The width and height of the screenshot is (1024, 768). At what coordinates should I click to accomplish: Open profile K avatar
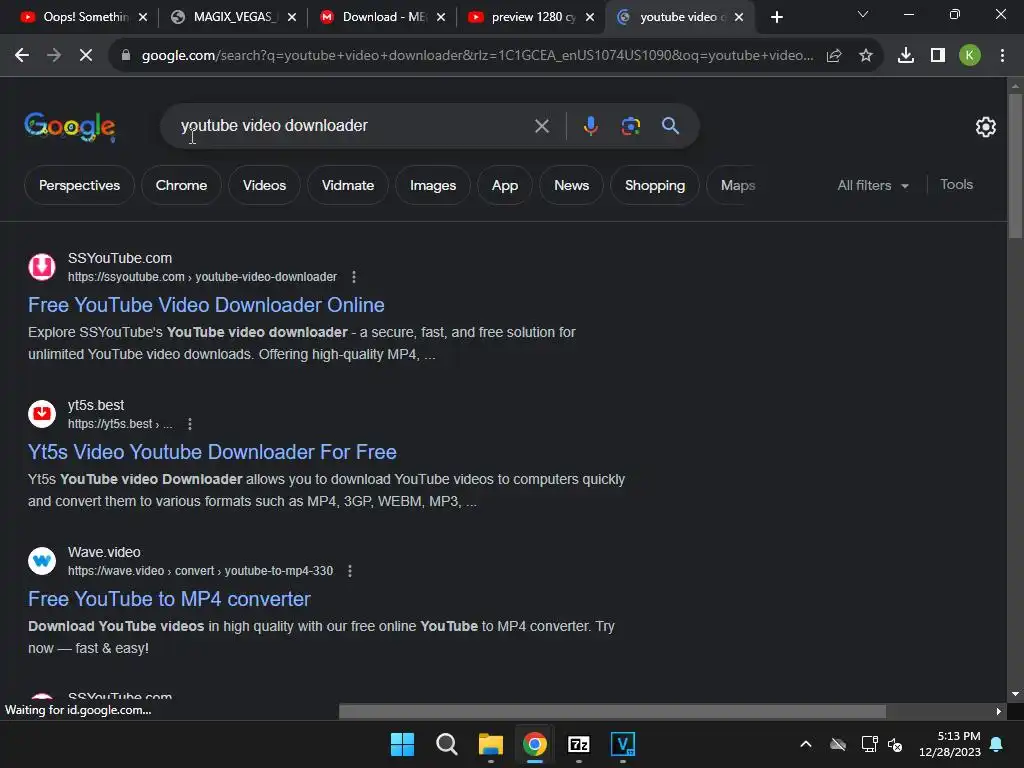point(969,56)
